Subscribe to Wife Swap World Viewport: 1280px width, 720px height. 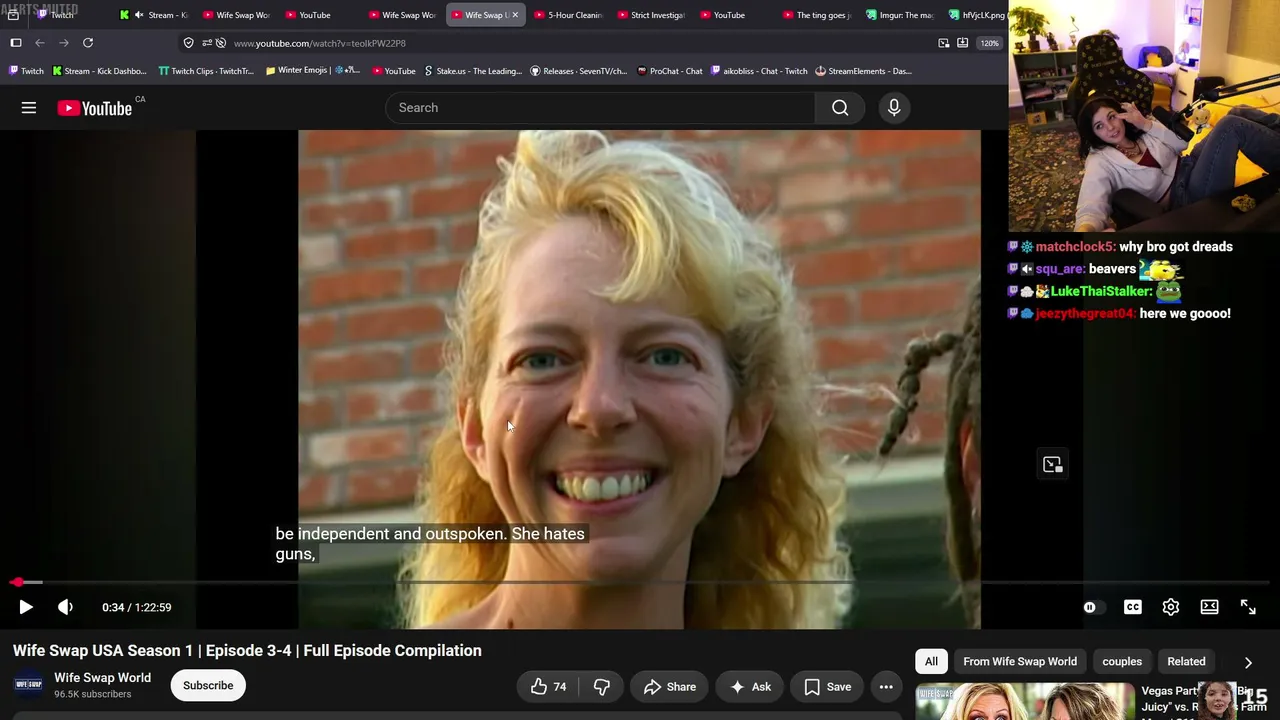(x=208, y=685)
